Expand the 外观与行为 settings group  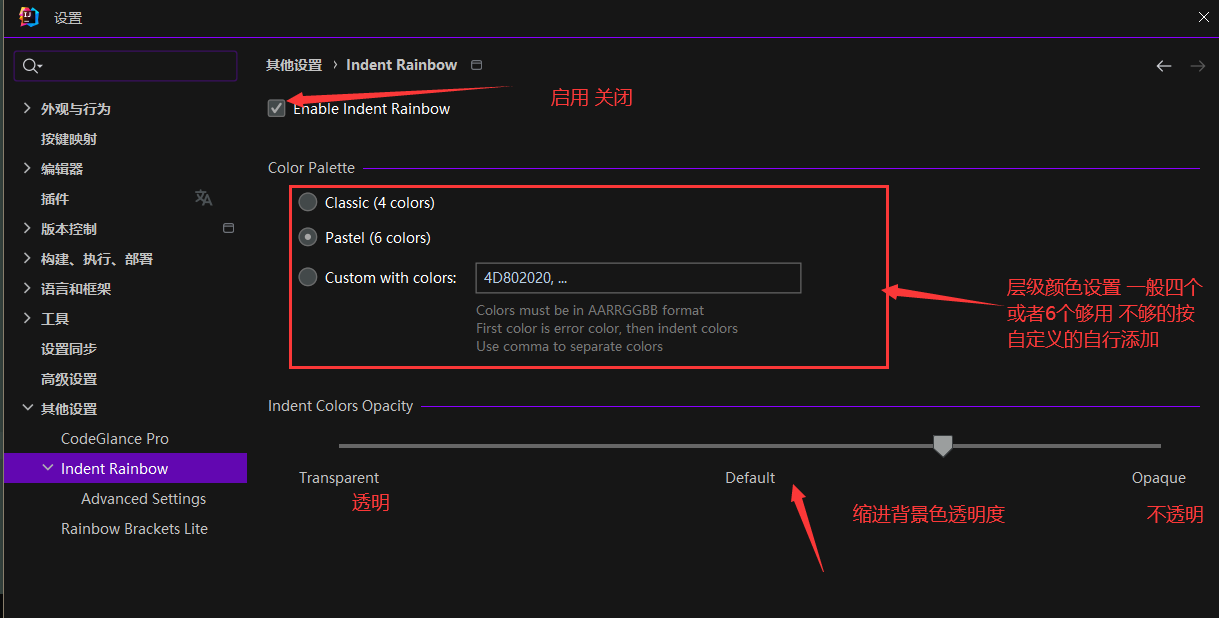pyautogui.click(x=27, y=108)
